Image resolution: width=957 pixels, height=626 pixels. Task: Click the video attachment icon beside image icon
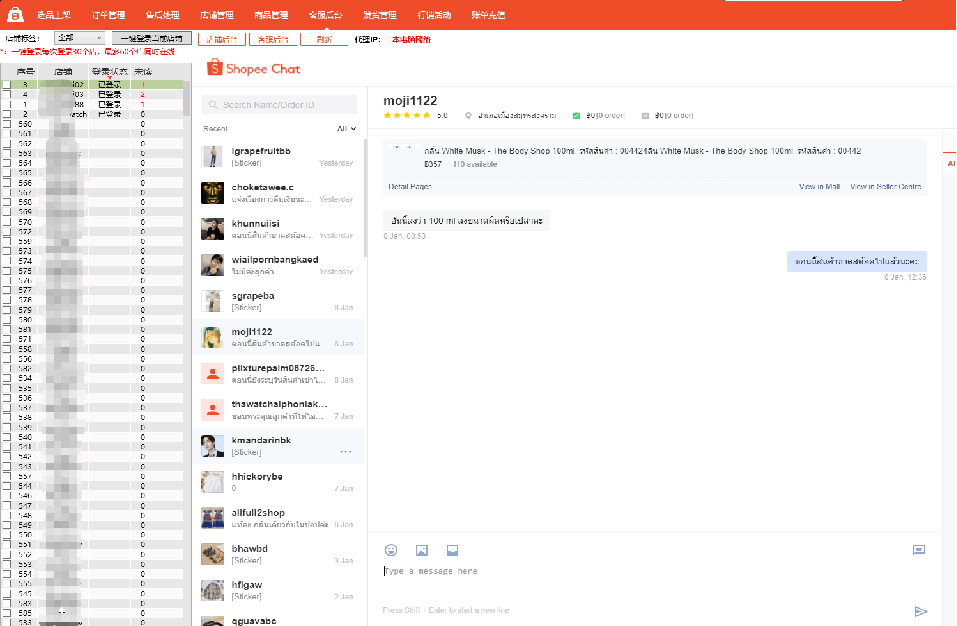(x=452, y=550)
